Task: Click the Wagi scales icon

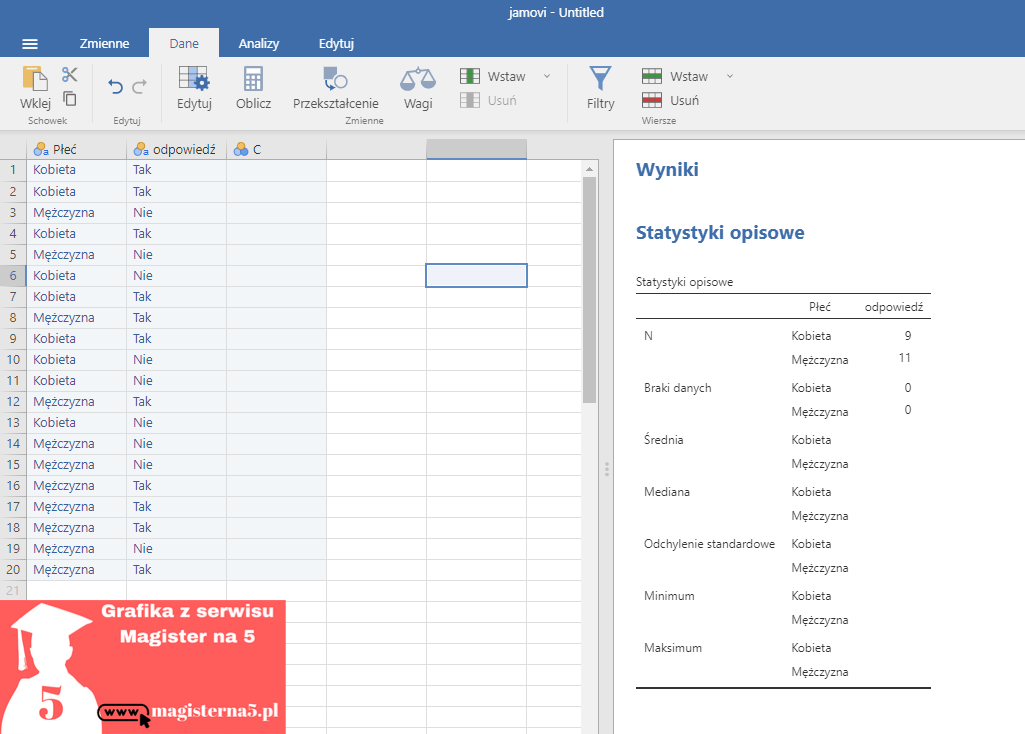Action: point(418,86)
